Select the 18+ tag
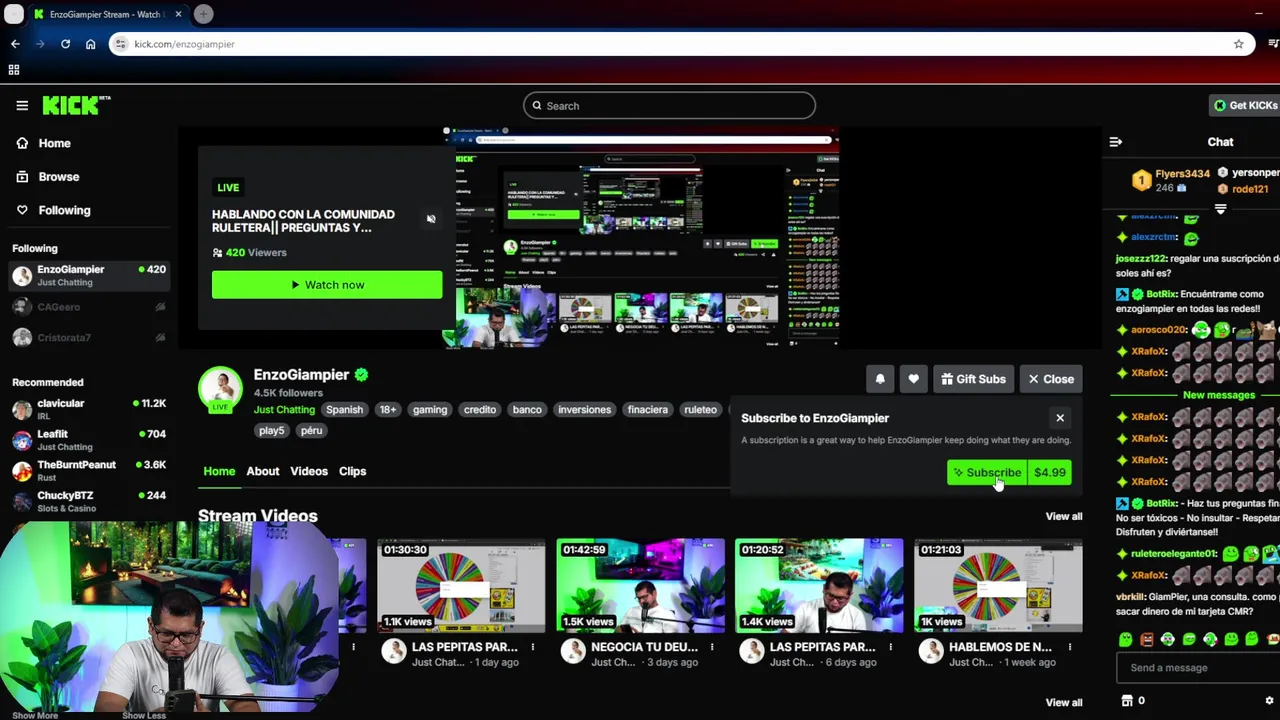This screenshot has width=1280, height=720. coord(388,410)
